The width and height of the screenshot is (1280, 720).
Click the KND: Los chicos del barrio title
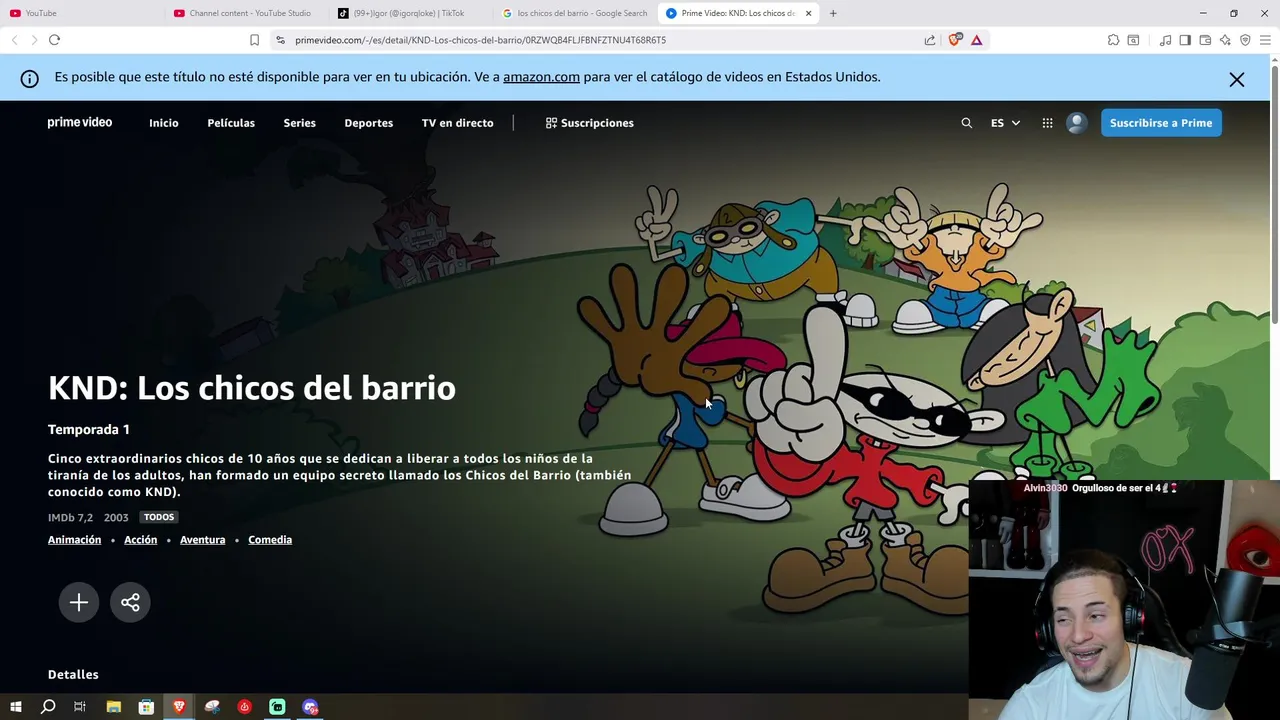pos(252,388)
